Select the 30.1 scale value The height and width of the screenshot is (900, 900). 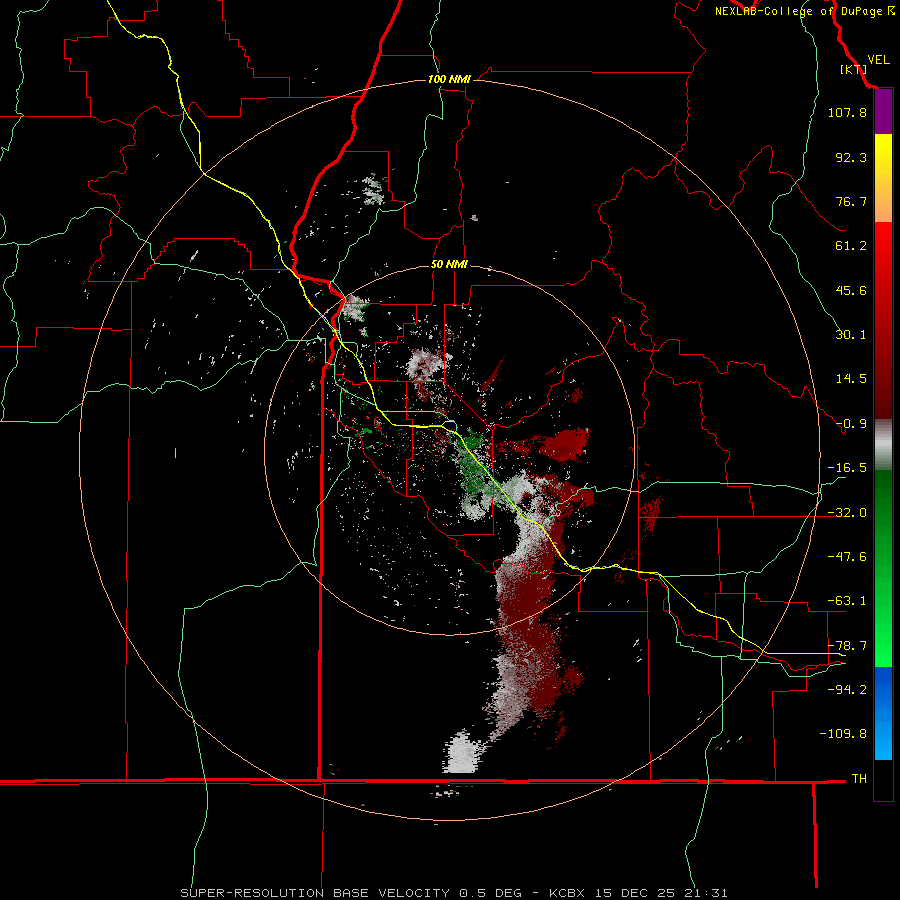click(x=851, y=335)
